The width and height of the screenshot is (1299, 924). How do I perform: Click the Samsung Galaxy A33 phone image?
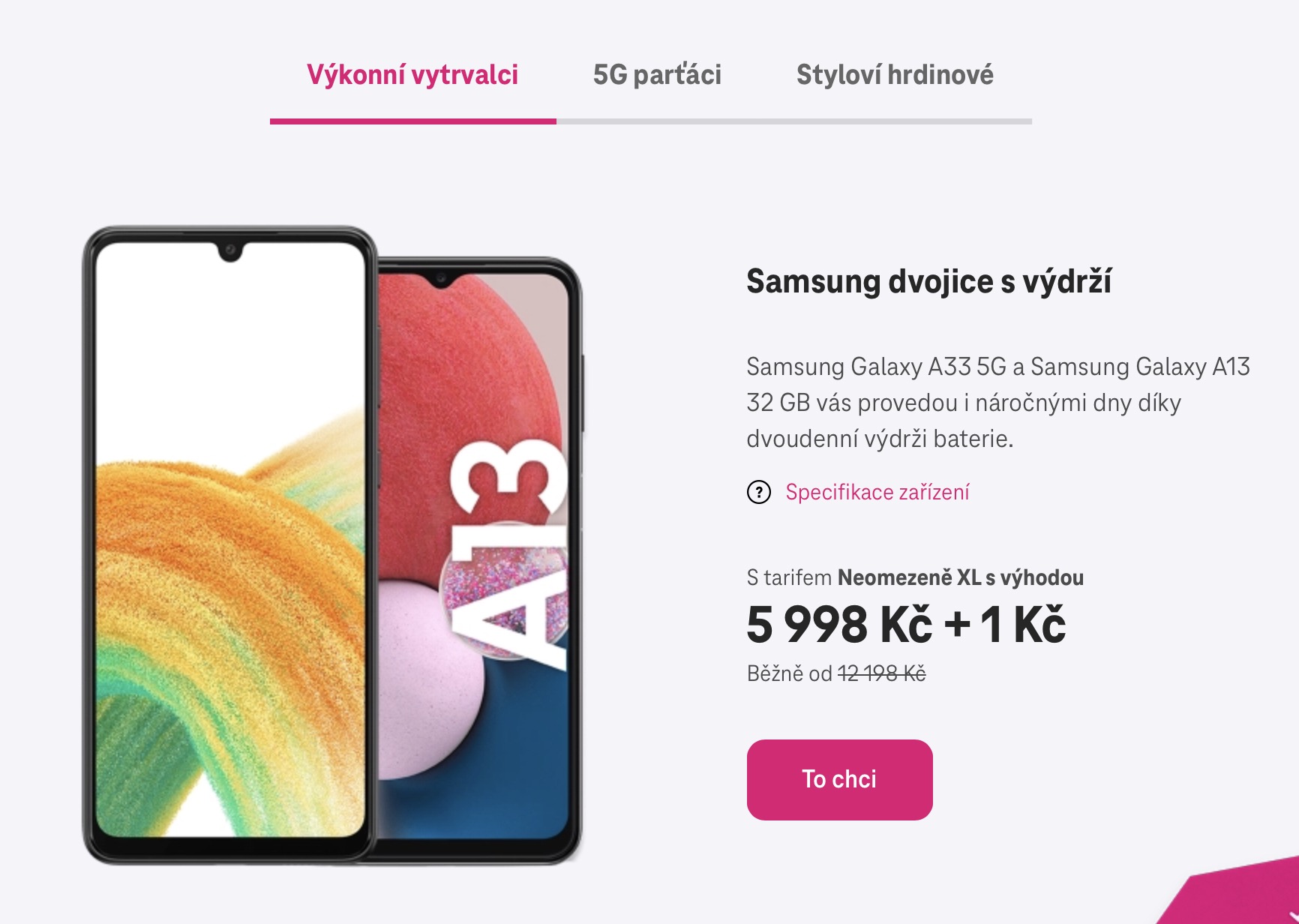coord(229,545)
